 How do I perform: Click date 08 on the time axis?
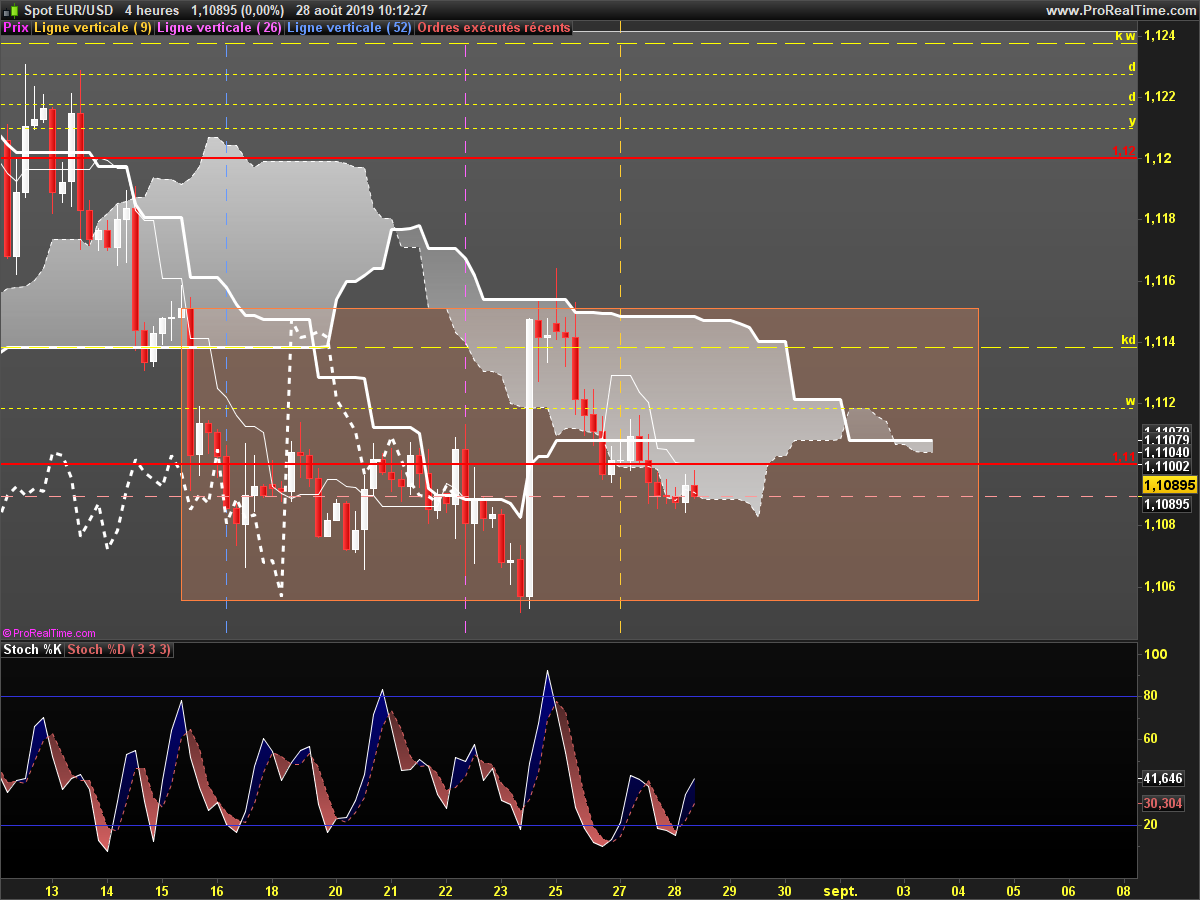[1123, 890]
